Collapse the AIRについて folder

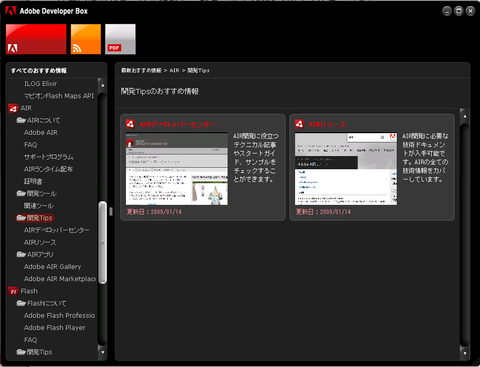coord(21,120)
